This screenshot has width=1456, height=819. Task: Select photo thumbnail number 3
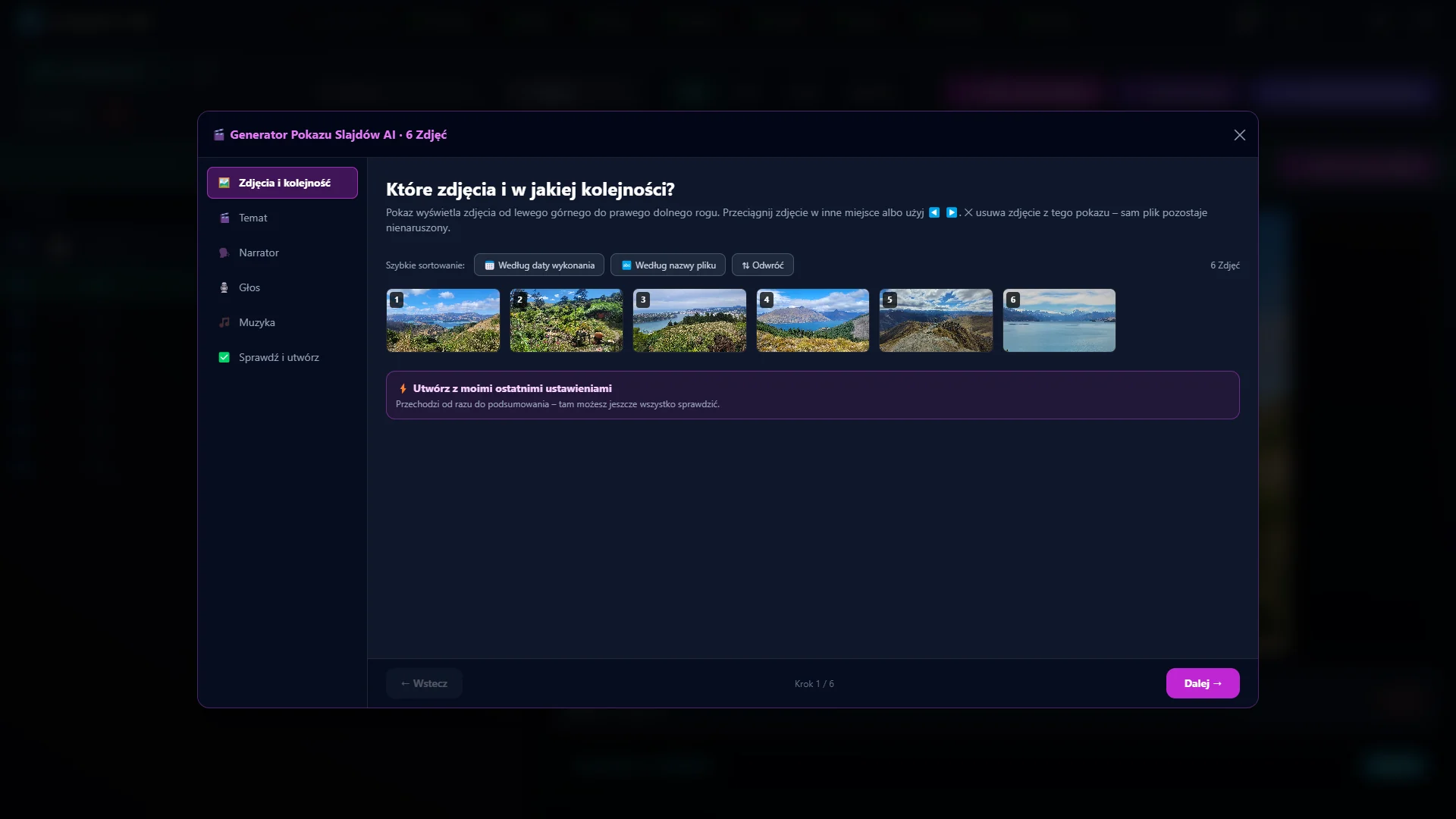689,320
